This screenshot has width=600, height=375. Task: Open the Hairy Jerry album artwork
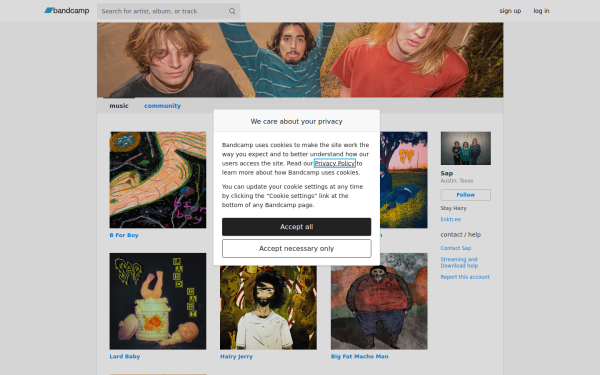pyautogui.click(x=268, y=307)
